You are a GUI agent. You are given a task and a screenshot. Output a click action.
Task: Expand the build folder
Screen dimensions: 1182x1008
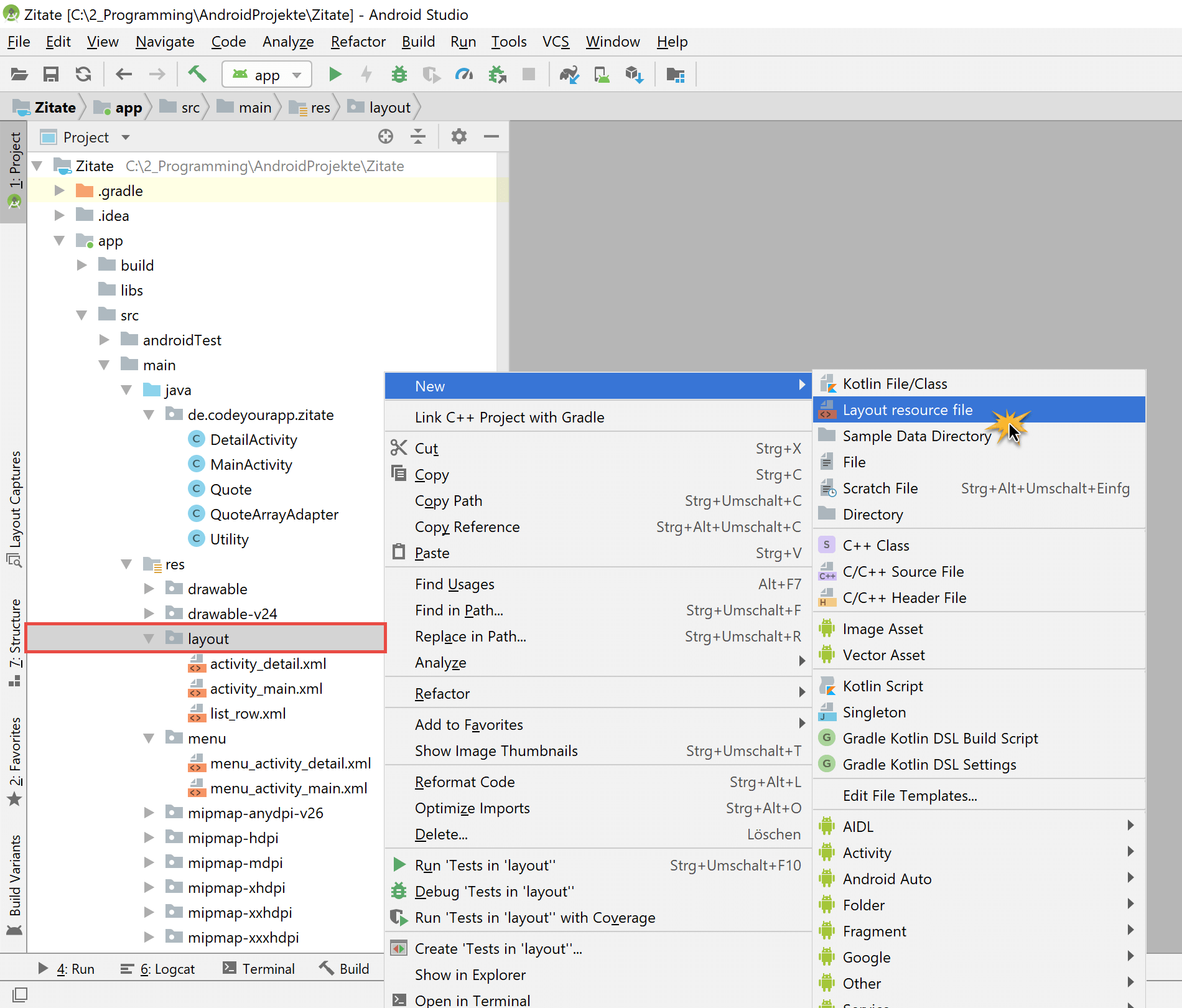pos(82,265)
